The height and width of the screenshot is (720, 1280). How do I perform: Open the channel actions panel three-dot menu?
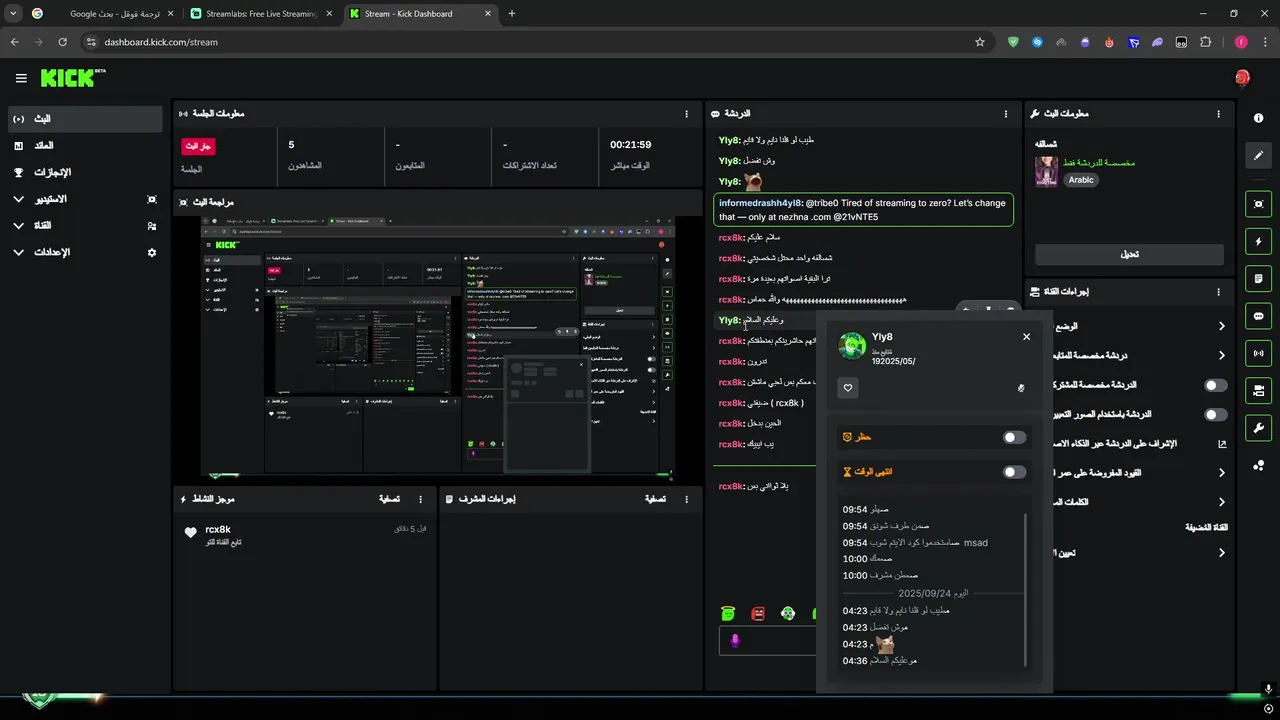point(1218,292)
